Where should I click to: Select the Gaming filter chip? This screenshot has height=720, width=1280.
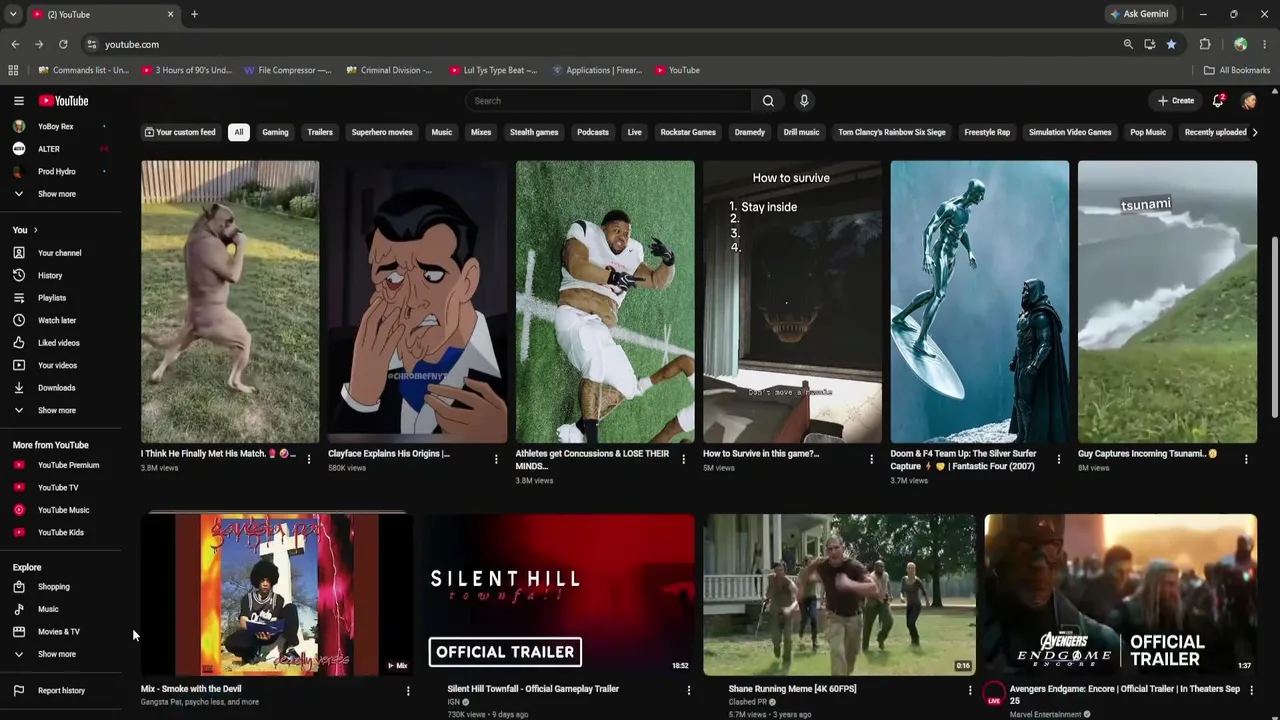click(275, 132)
